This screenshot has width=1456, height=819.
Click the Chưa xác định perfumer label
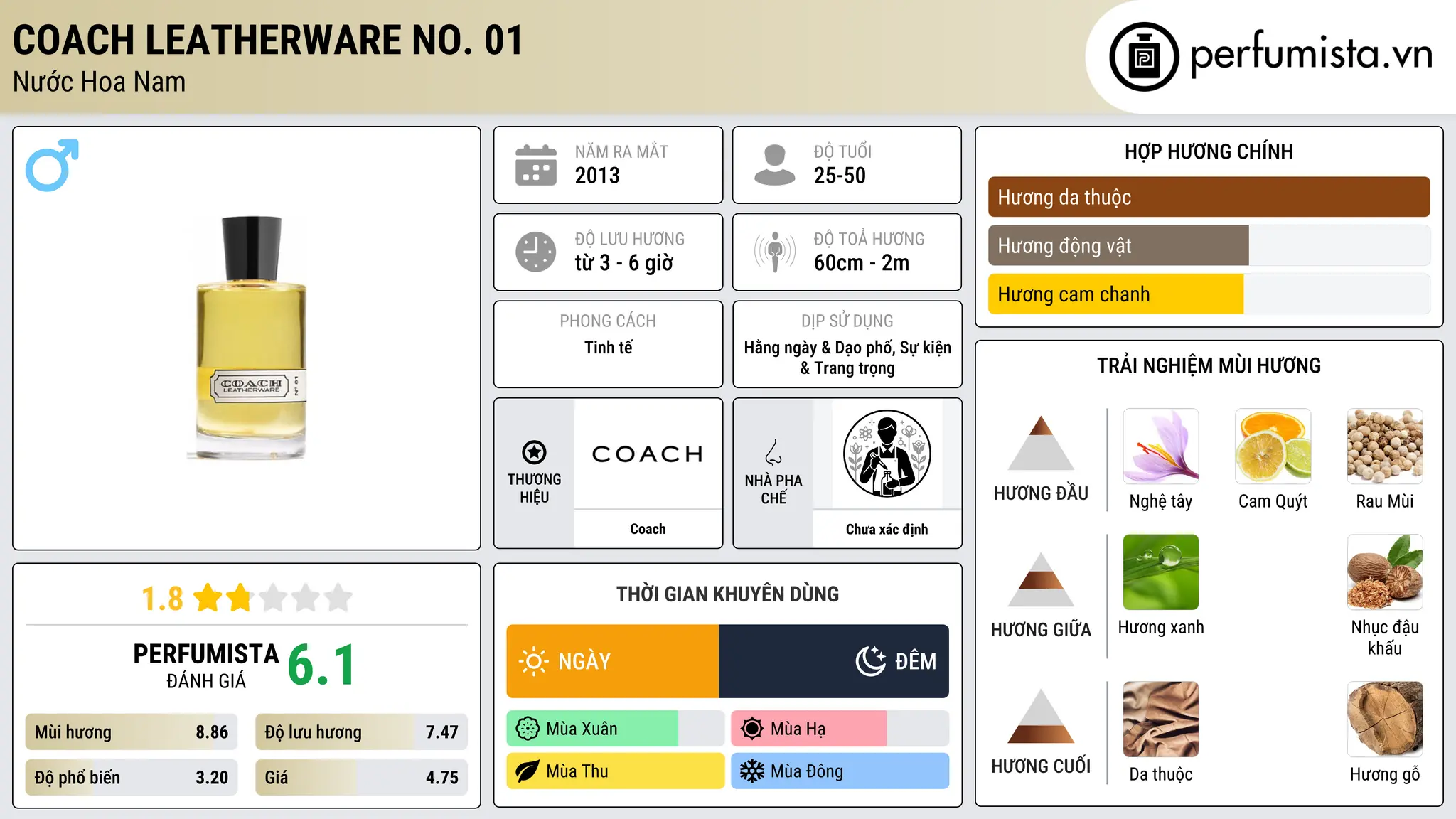coord(887,529)
